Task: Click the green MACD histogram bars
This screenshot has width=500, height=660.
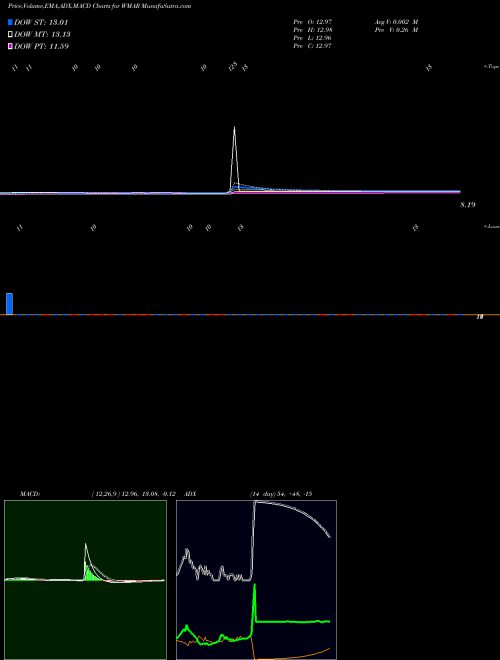Action: click(90, 573)
